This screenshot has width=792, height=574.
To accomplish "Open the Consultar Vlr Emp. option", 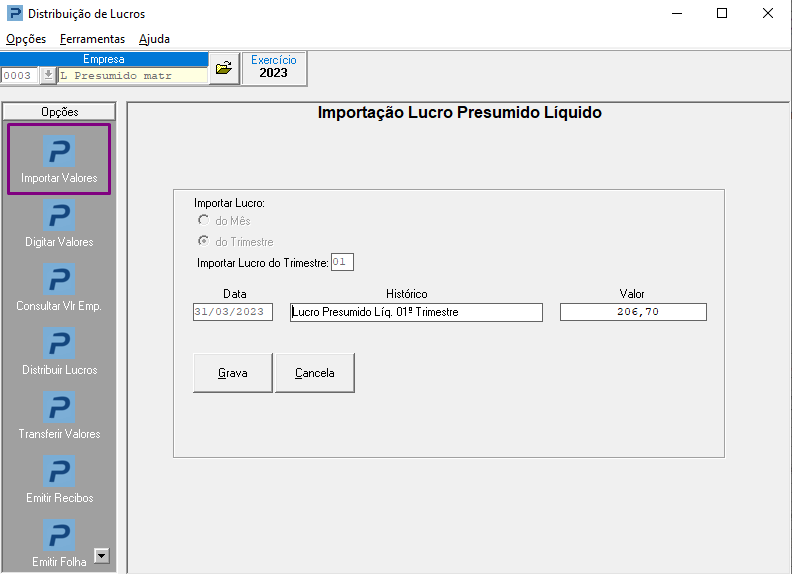I will (59, 288).
